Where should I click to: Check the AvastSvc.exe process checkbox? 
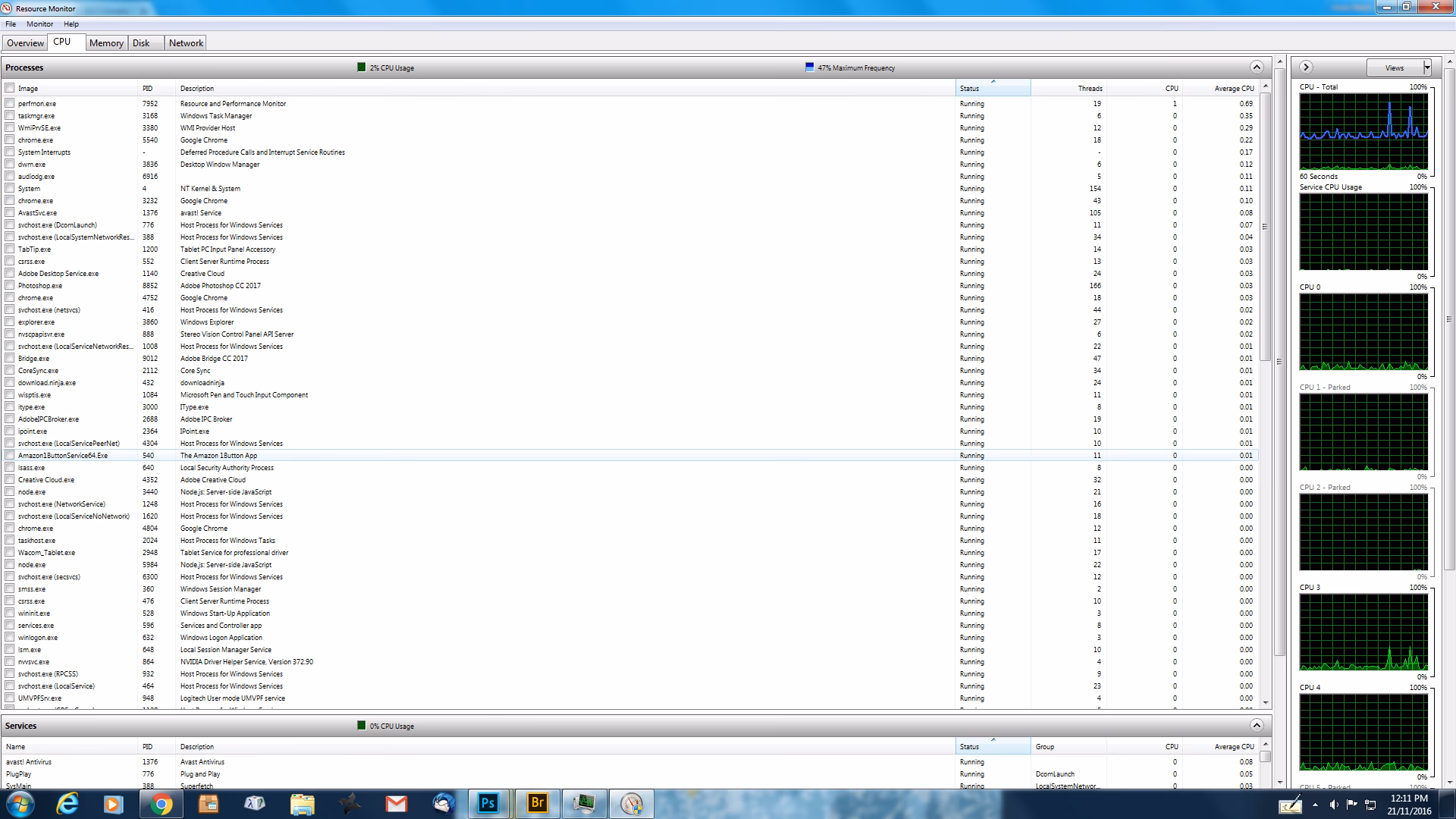(10, 212)
